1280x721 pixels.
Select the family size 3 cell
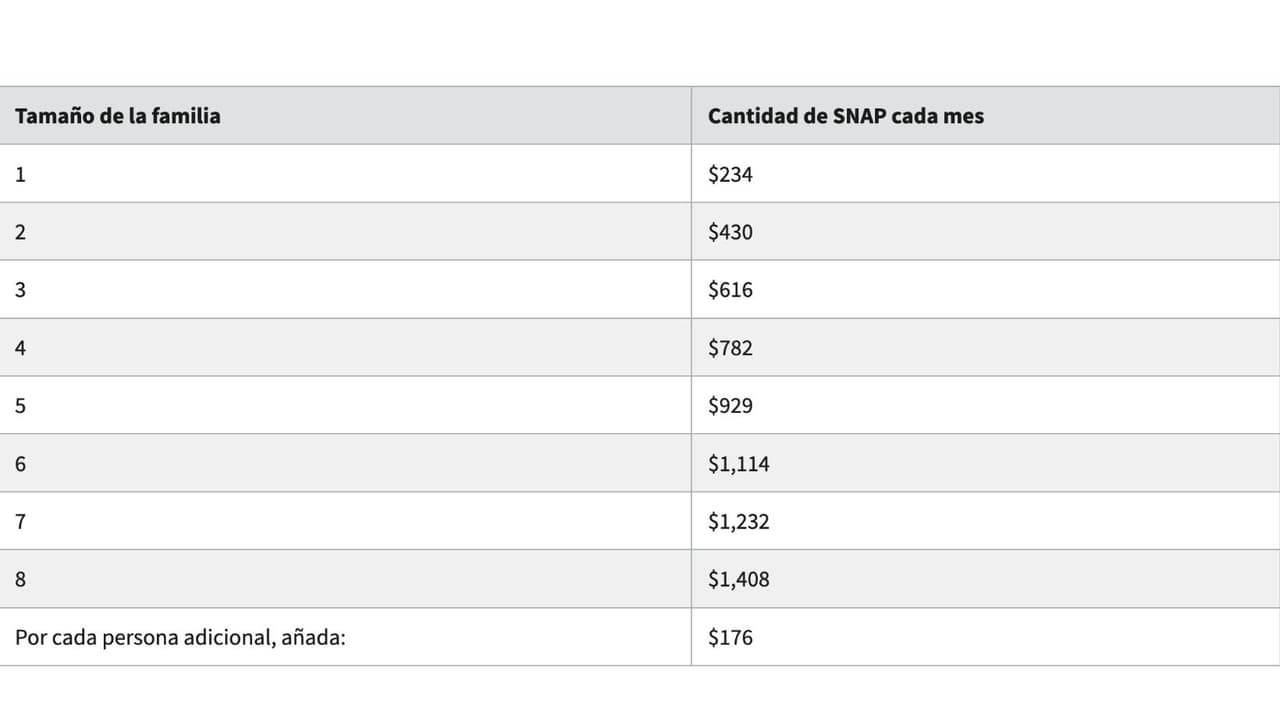tap(21, 290)
